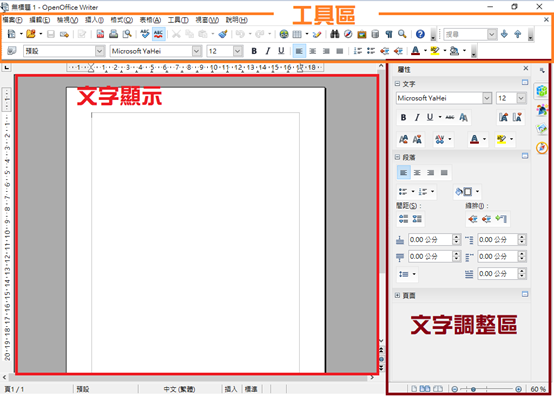Click the Export as PDF icon
This screenshot has width=554, height=397.
click(100, 34)
